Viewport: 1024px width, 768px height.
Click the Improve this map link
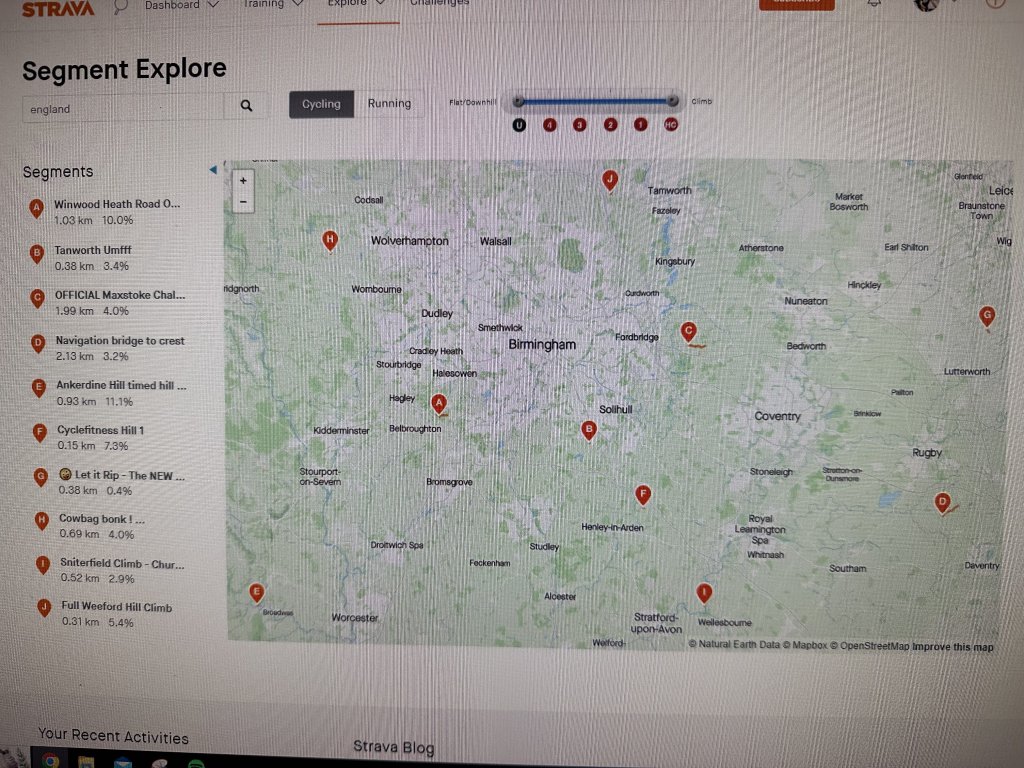pos(953,647)
